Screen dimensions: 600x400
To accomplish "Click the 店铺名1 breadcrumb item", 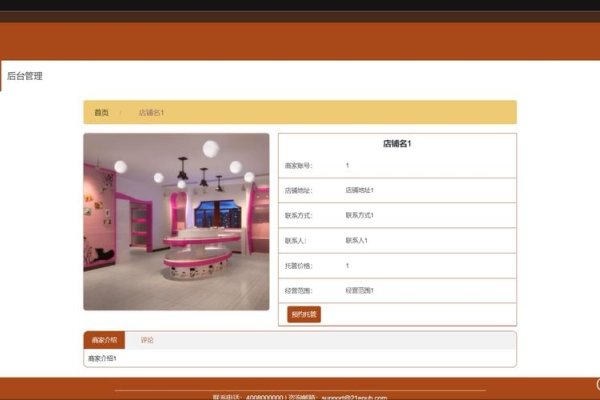I will coord(151,112).
